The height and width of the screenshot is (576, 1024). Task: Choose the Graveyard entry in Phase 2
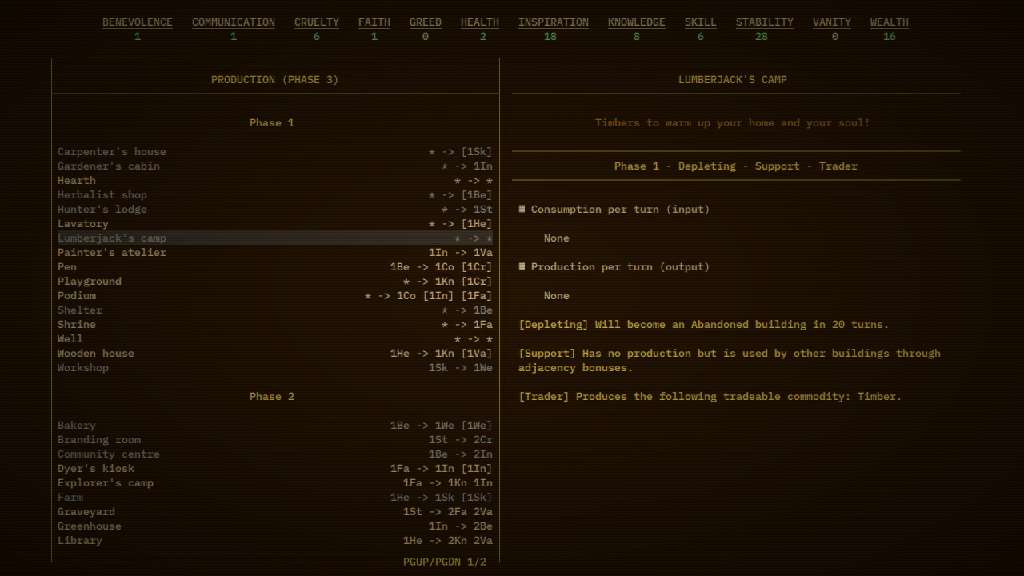point(86,512)
